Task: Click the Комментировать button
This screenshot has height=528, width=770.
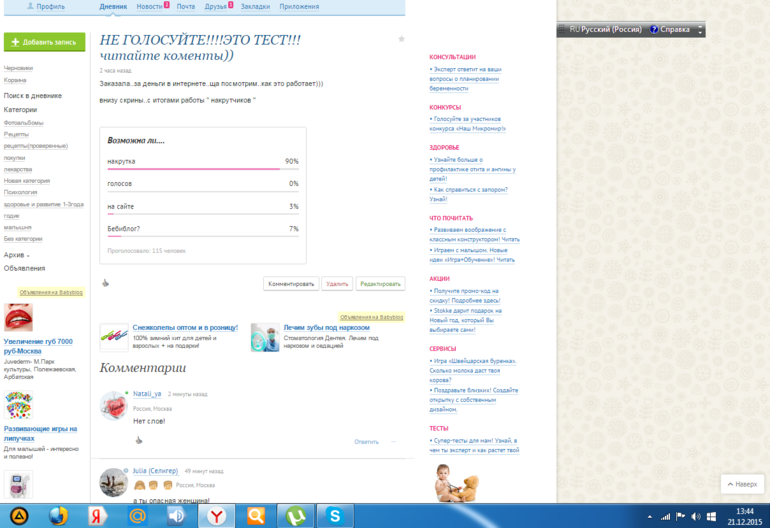Action: pos(291,284)
